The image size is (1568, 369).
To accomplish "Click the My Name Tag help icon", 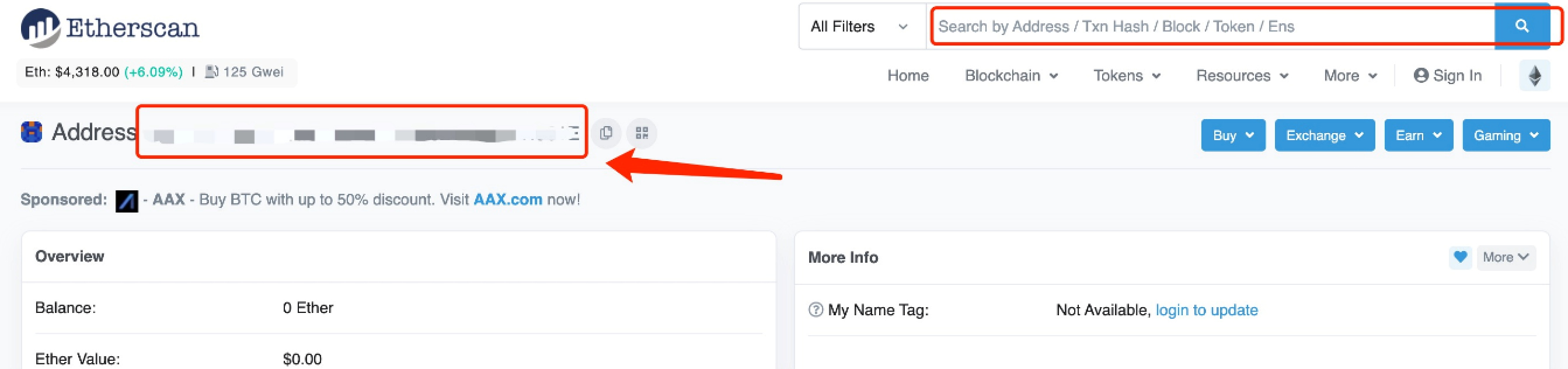I will pos(815,310).
